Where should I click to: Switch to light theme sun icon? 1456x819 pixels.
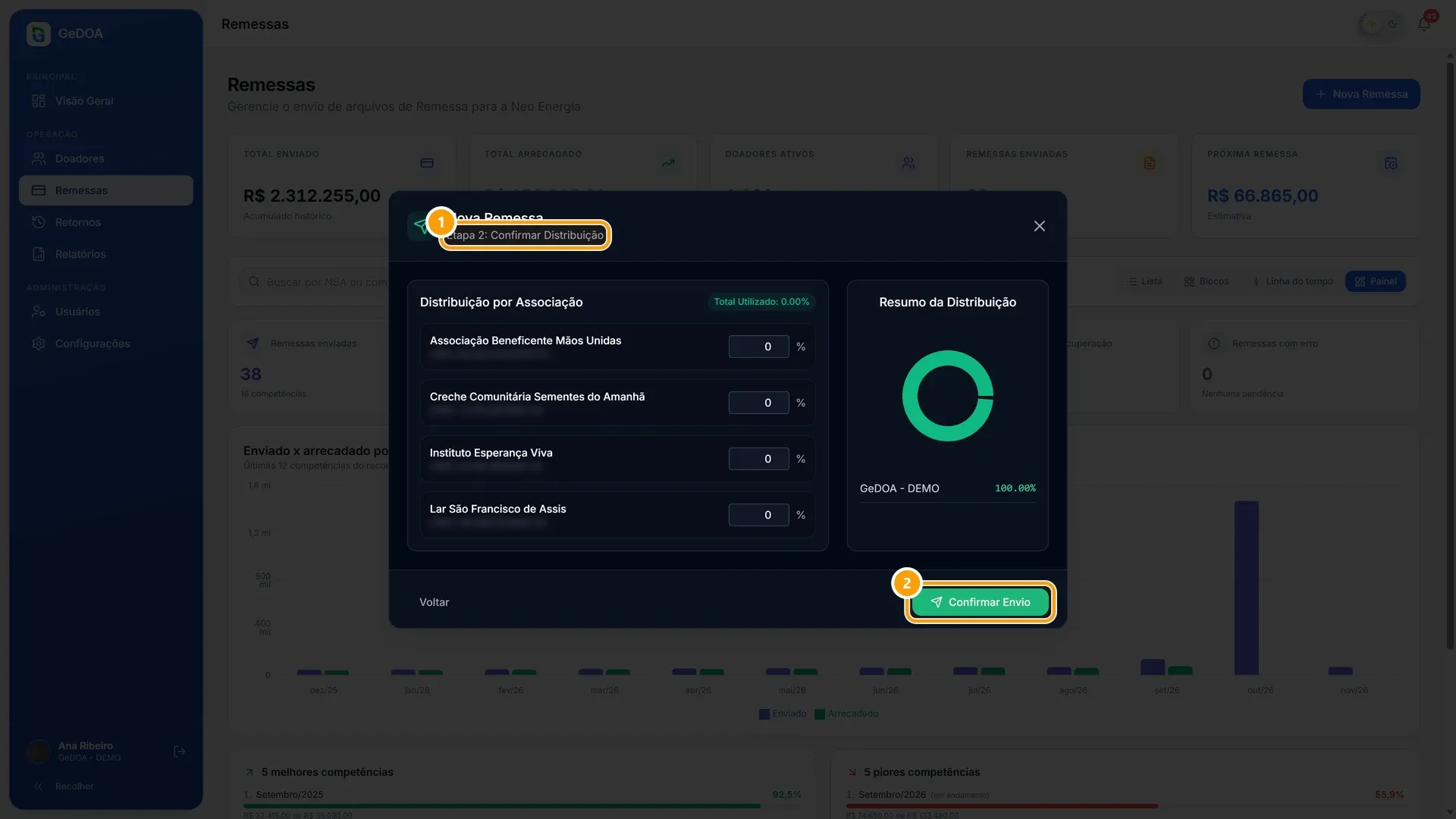[1370, 24]
